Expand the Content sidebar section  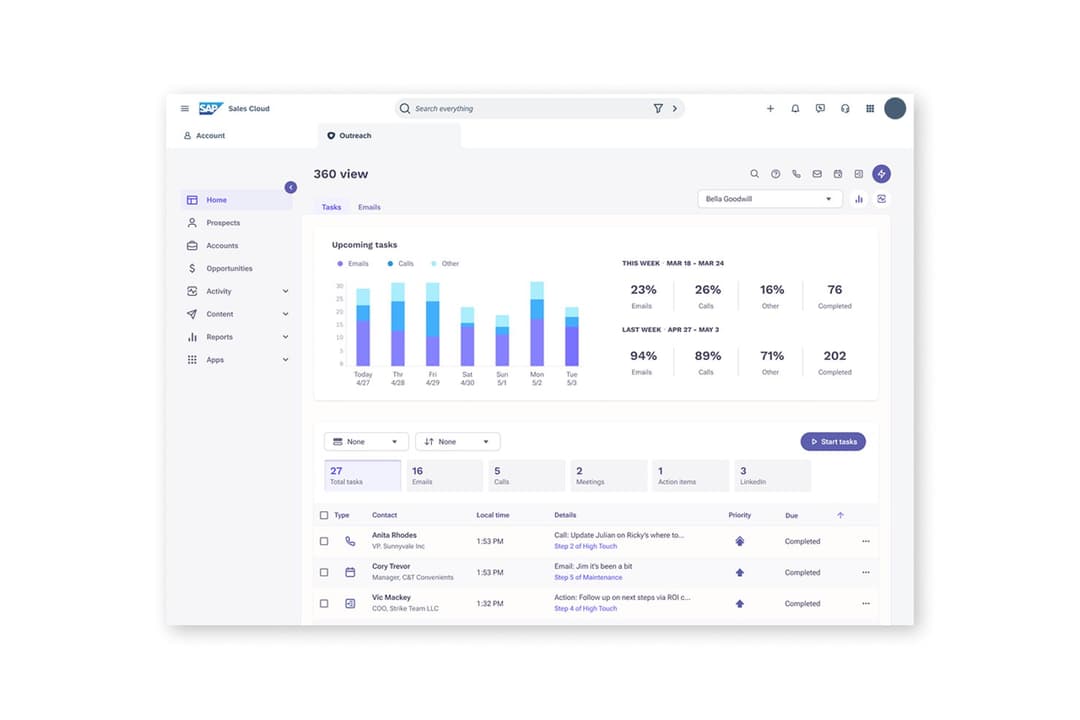(285, 313)
